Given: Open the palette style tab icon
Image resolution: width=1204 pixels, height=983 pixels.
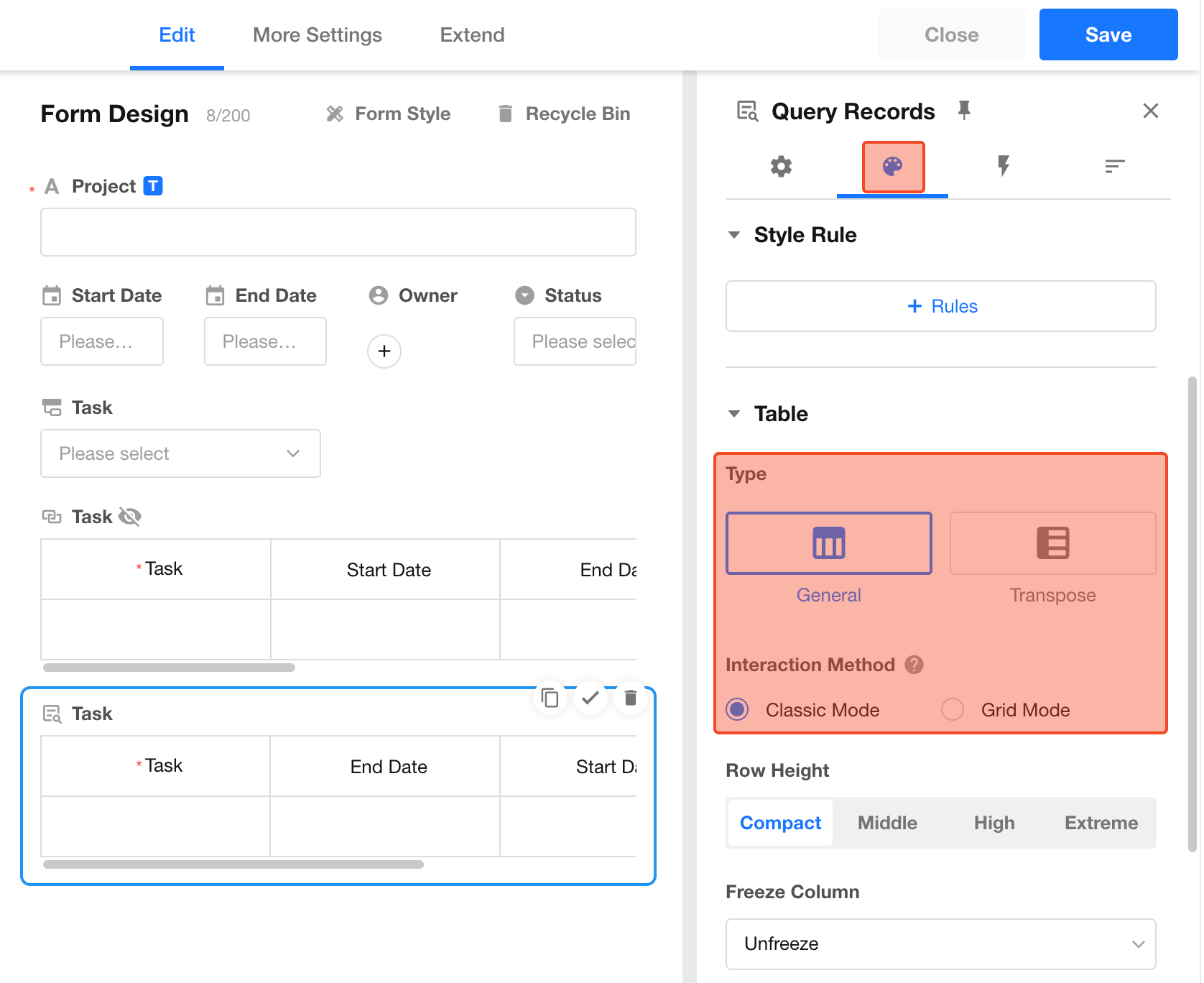Looking at the screenshot, I should (892, 167).
